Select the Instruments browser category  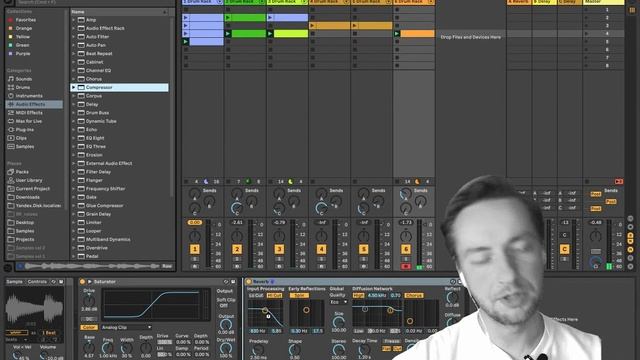click(29, 96)
